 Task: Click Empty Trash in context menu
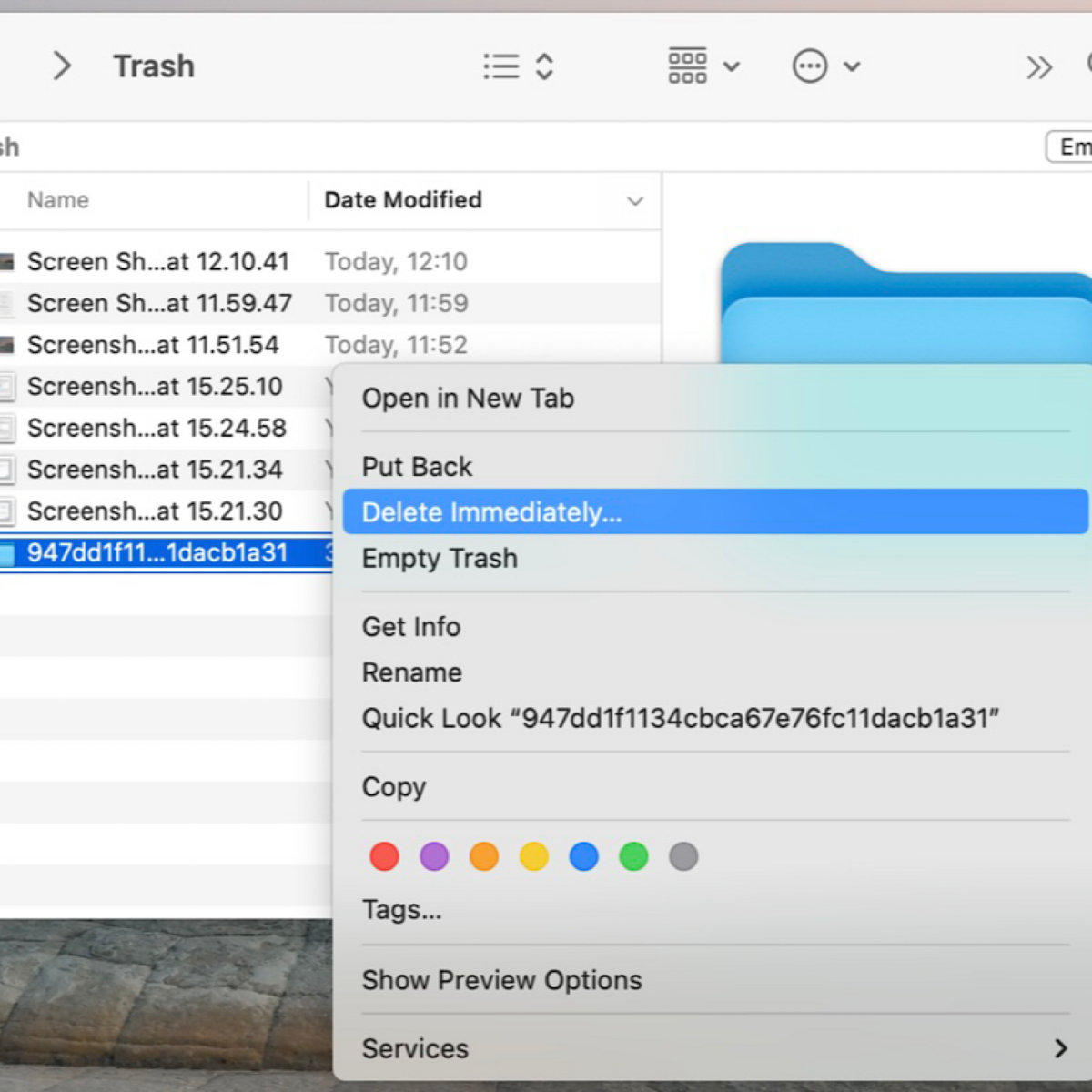point(440,558)
